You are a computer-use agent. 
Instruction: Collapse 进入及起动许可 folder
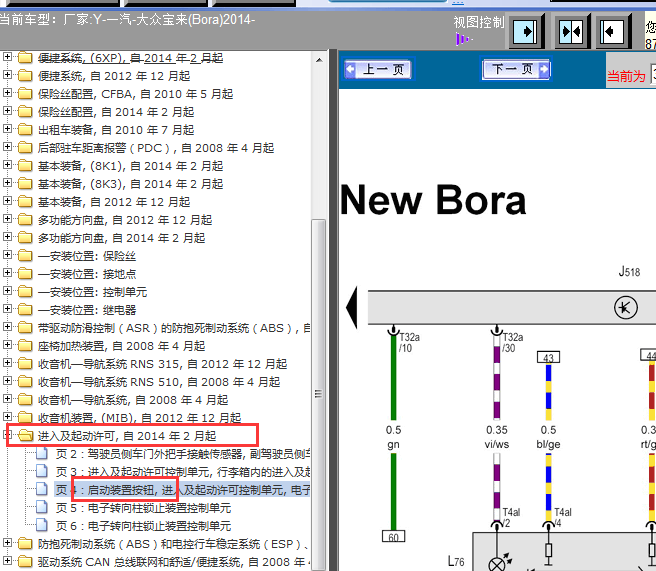coord(7,435)
